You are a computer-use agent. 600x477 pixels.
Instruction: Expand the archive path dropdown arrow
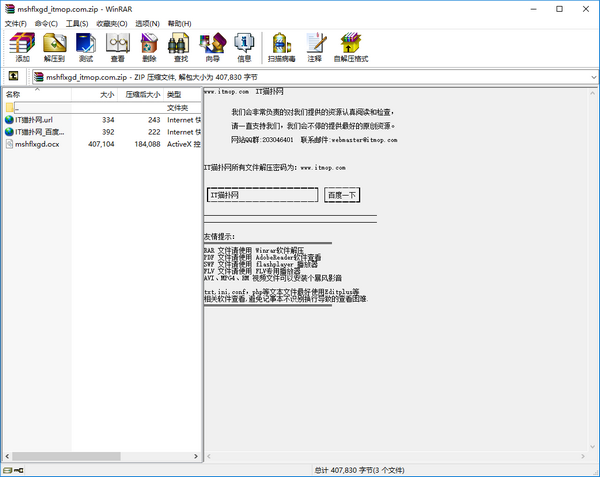click(x=593, y=77)
